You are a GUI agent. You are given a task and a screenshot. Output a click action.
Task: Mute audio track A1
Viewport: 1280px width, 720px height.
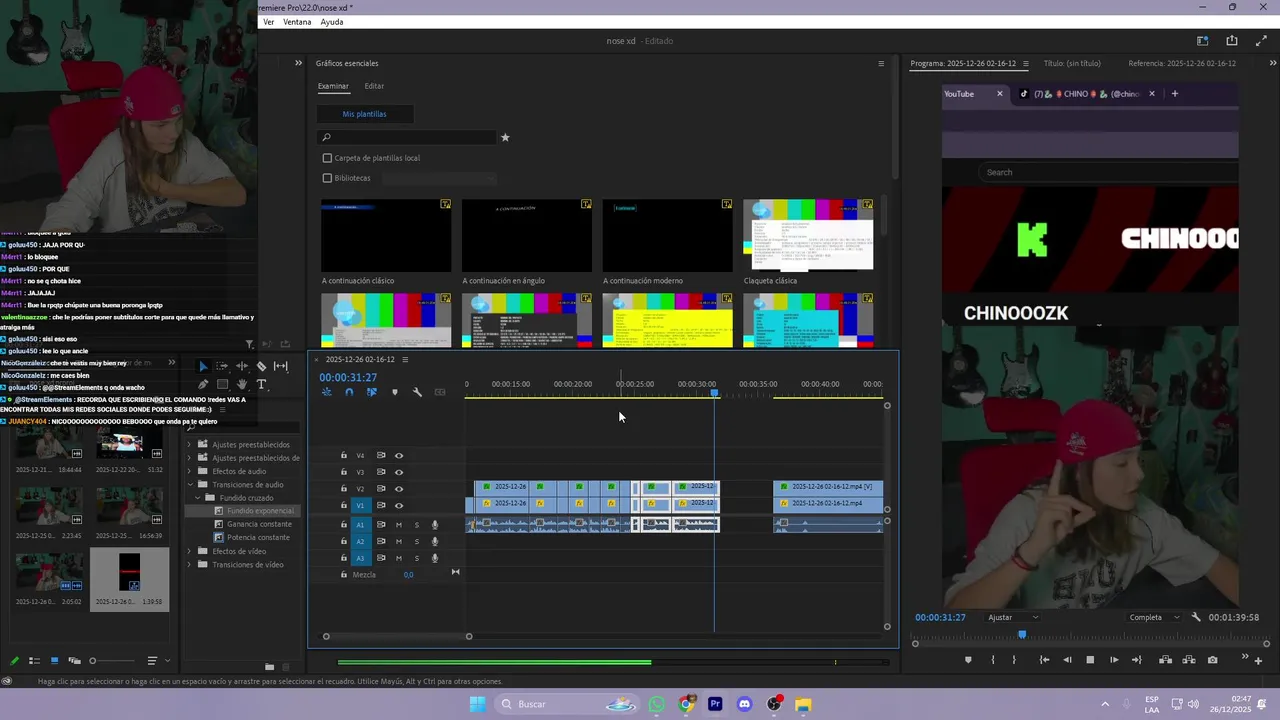(399, 525)
